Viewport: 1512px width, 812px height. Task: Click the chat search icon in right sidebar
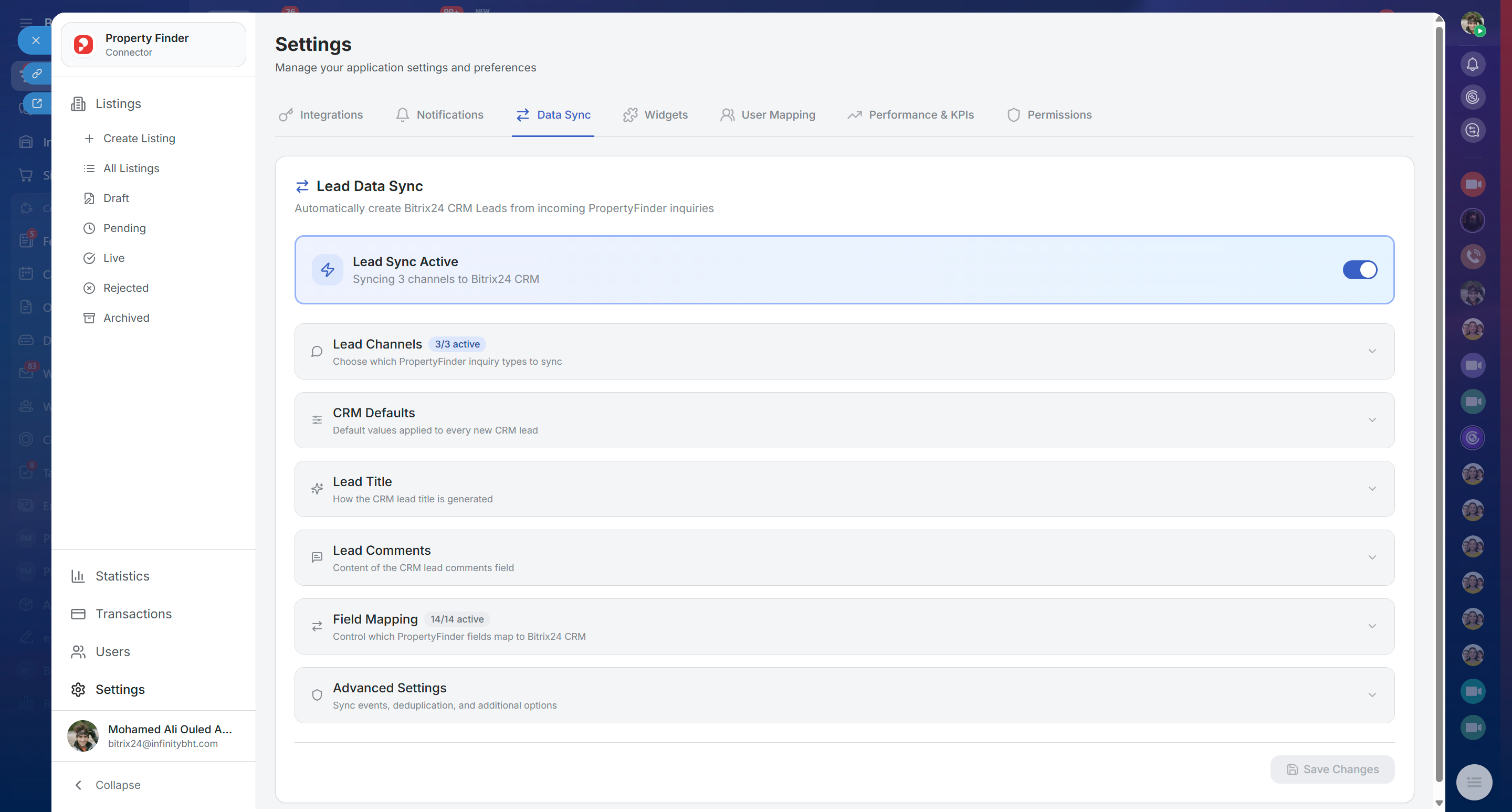[1472, 130]
